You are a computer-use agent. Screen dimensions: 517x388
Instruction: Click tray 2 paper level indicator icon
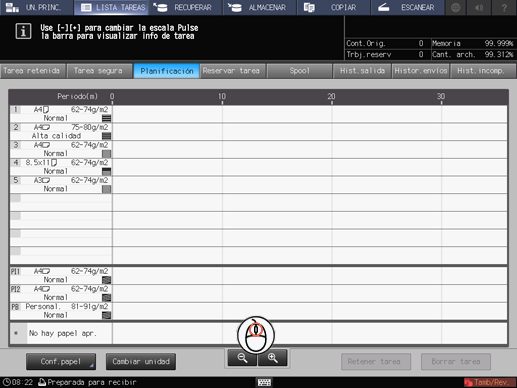tap(106, 136)
